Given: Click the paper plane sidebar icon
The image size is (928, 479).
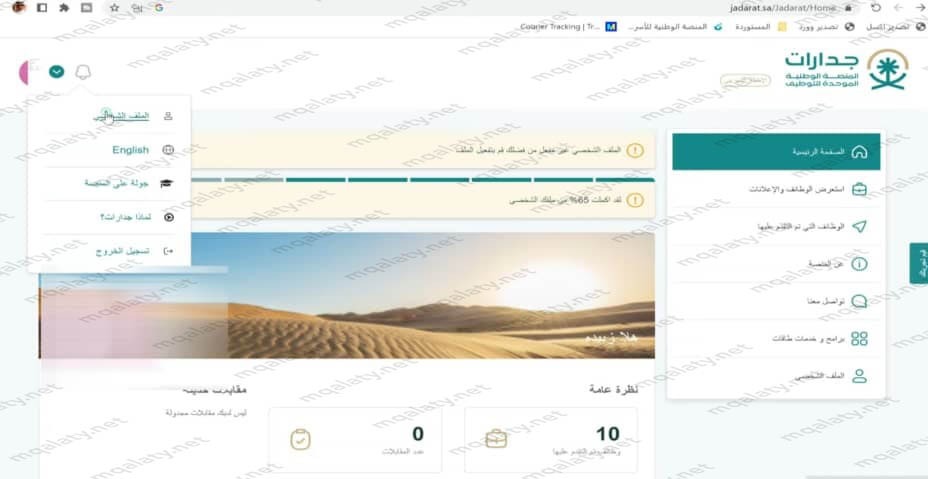Looking at the screenshot, I should coord(859,227).
